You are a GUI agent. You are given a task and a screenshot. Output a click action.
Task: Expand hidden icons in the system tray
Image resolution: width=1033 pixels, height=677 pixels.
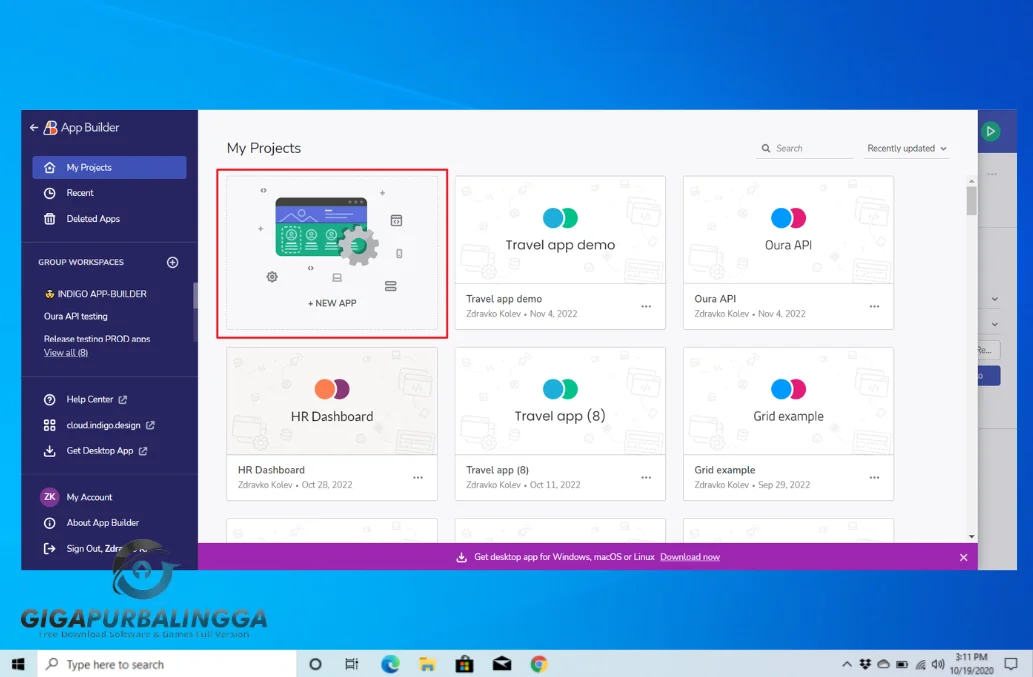pyautogui.click(x=847, y=663)
